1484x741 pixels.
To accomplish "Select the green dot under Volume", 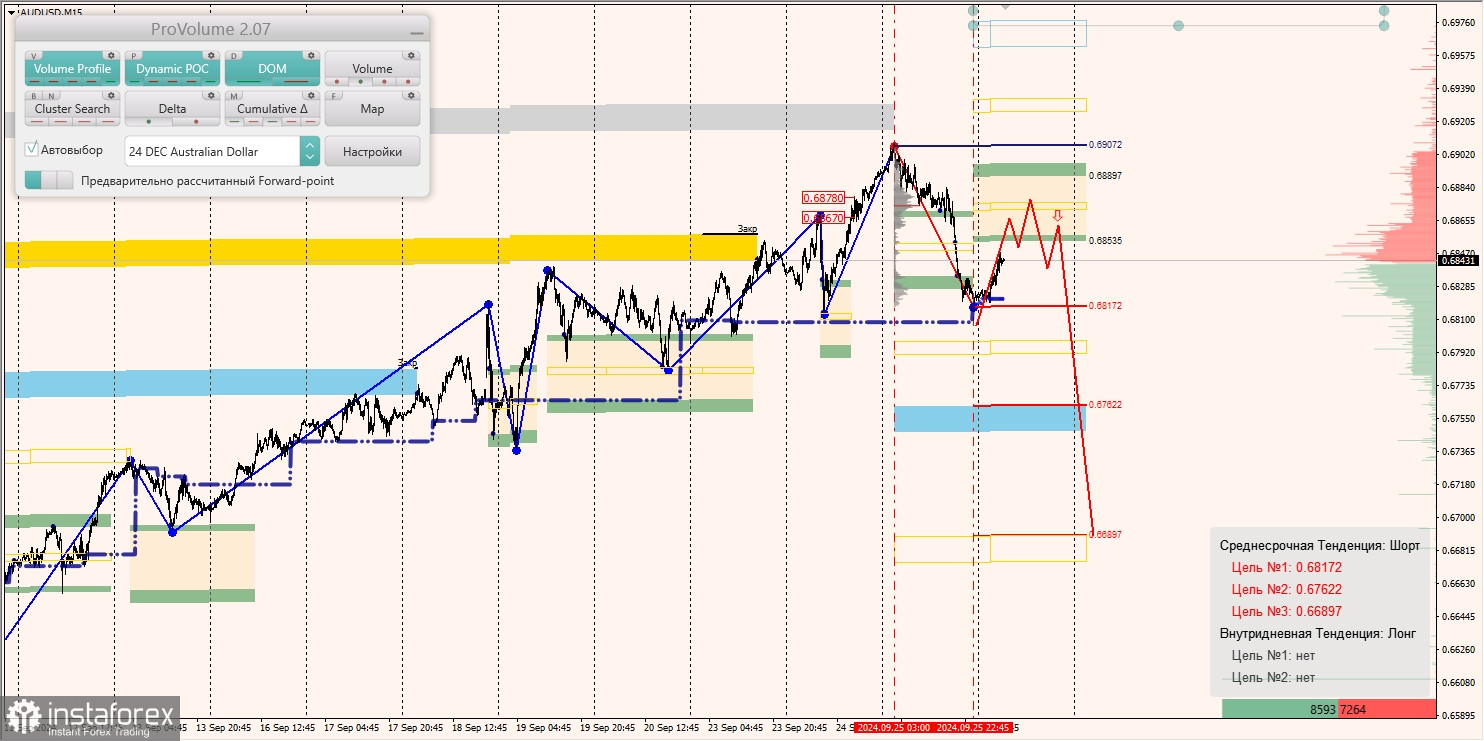I will click(361, 81).
